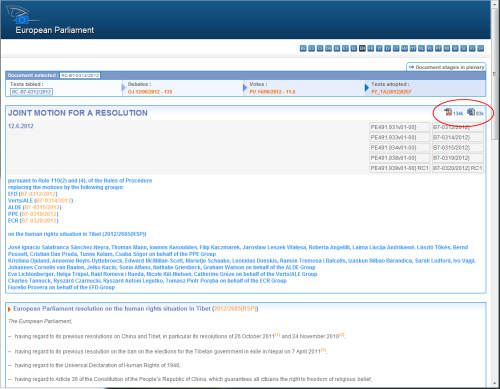
Task: Switch language to LV
Action: (387, 48)
